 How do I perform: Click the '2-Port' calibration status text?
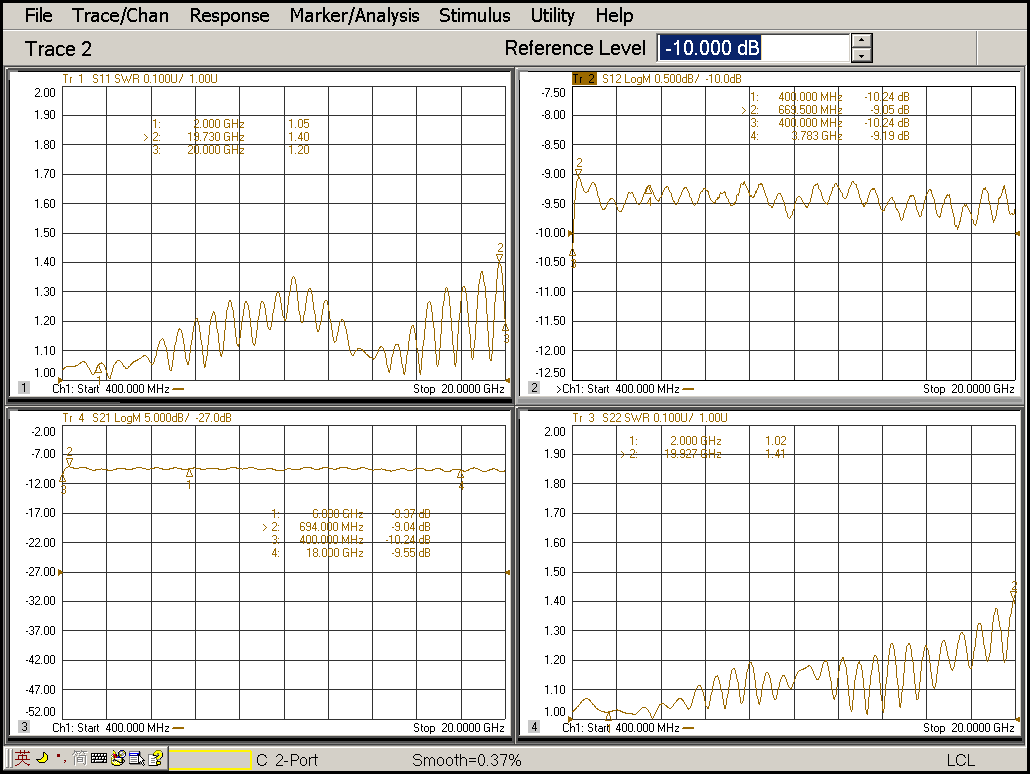(296, 760)
